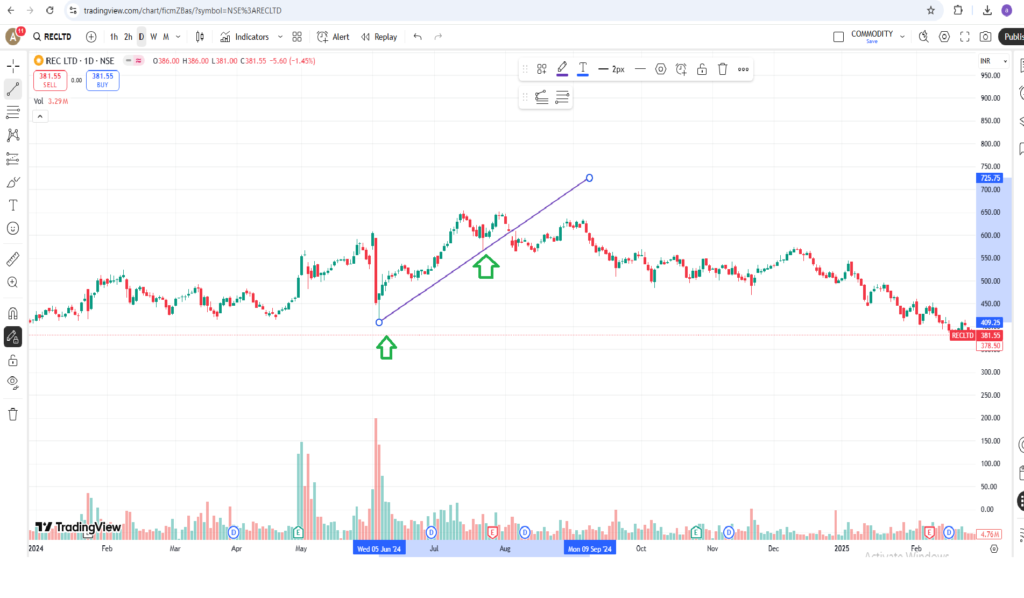Screen dimensions: 1024x598
Task: Expand the COMMODITY layout dropdown arrow
Action: (903, 37)
